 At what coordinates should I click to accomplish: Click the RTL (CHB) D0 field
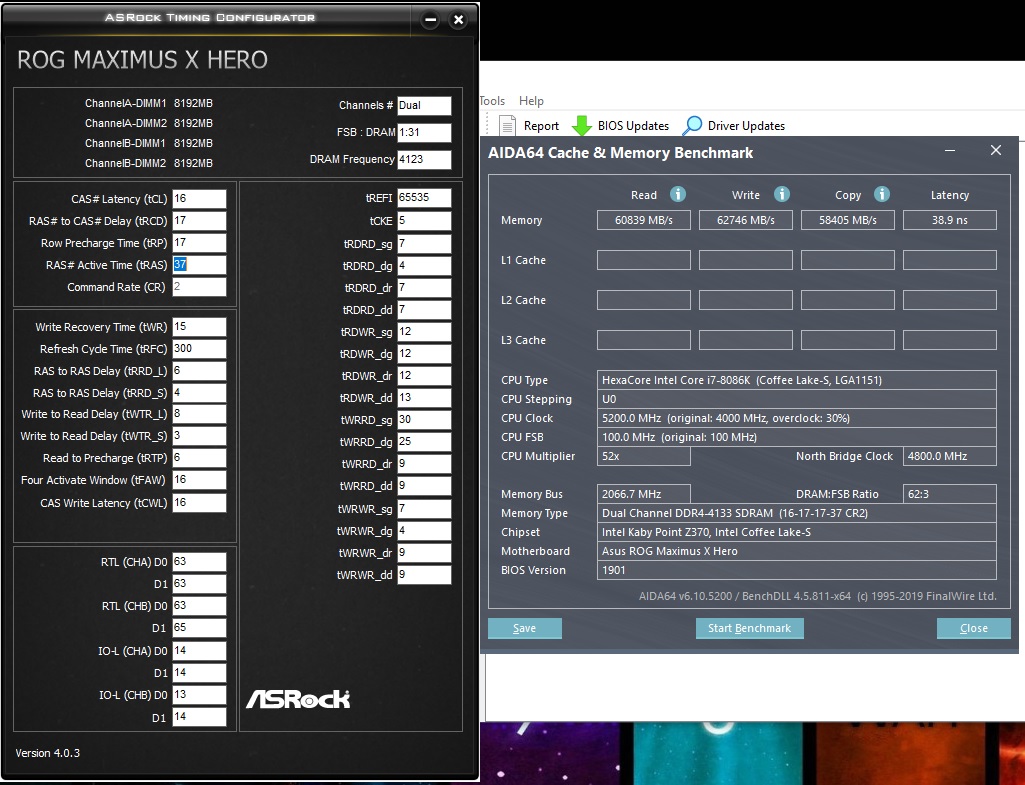click(199, 605)
